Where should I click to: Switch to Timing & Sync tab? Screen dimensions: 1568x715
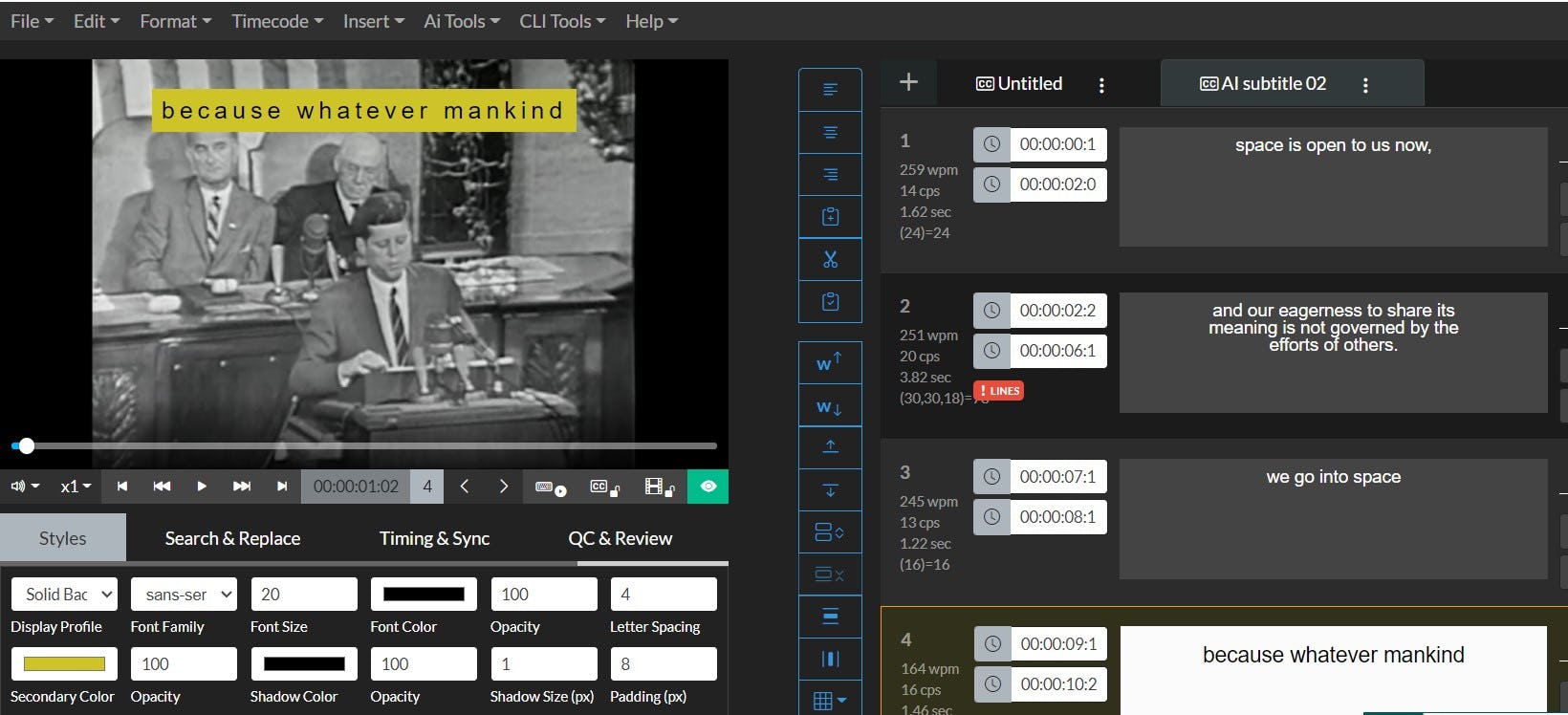pos(434,538)
